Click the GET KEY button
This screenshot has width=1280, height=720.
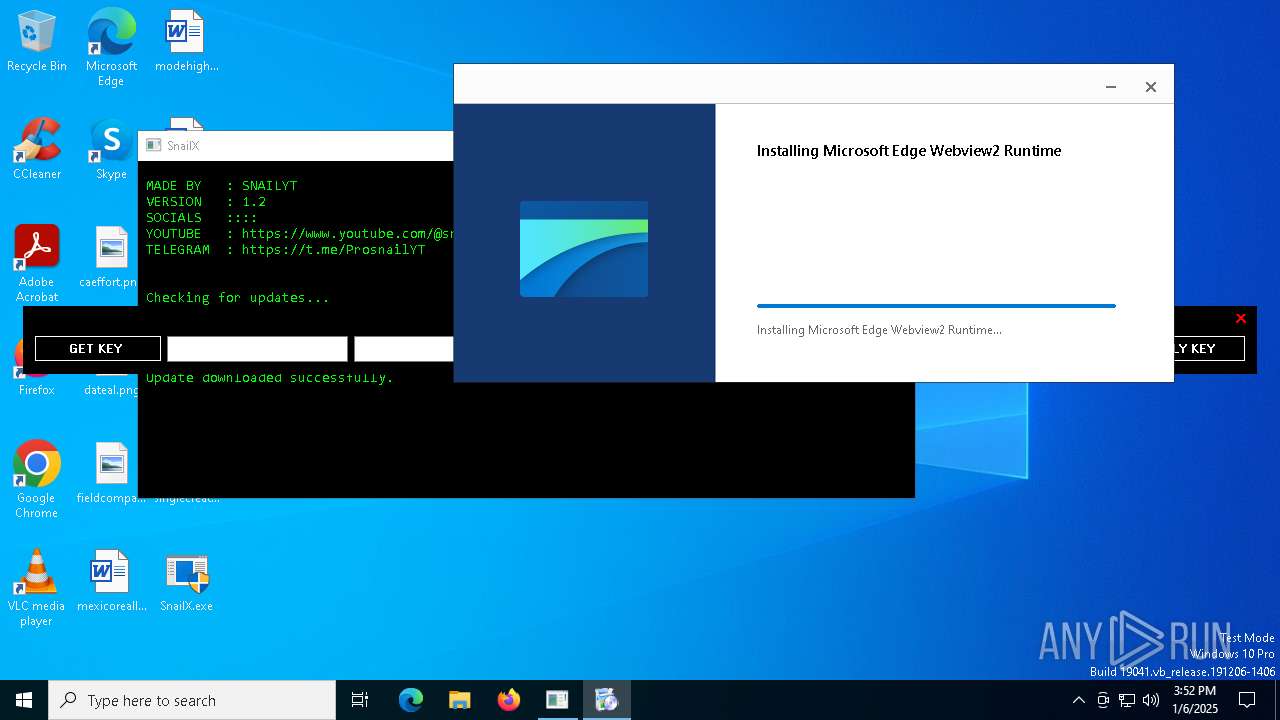[97, 348]
